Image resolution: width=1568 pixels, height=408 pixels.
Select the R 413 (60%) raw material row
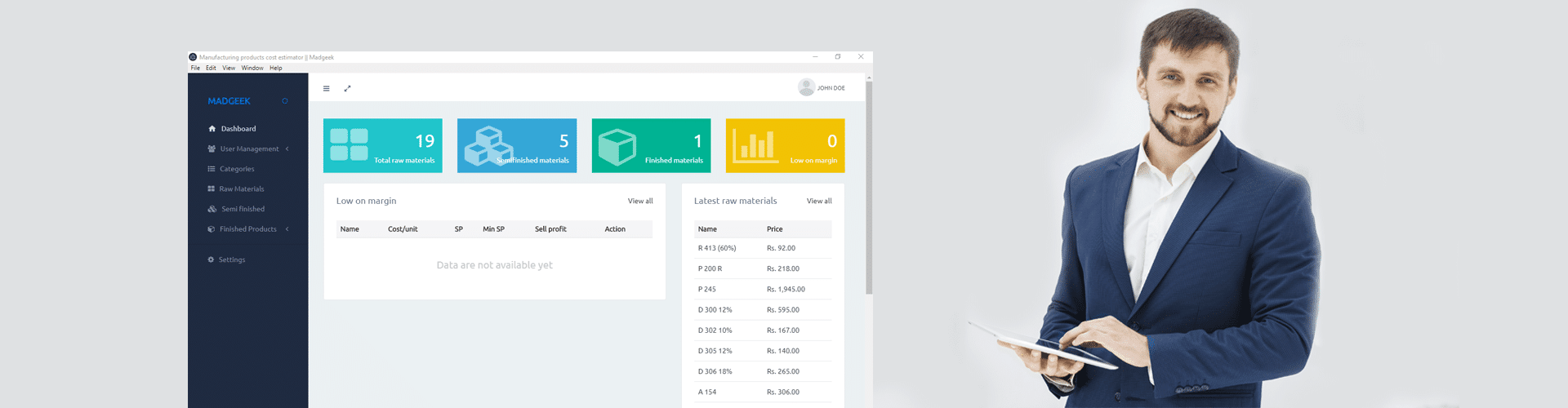point(763,248)
